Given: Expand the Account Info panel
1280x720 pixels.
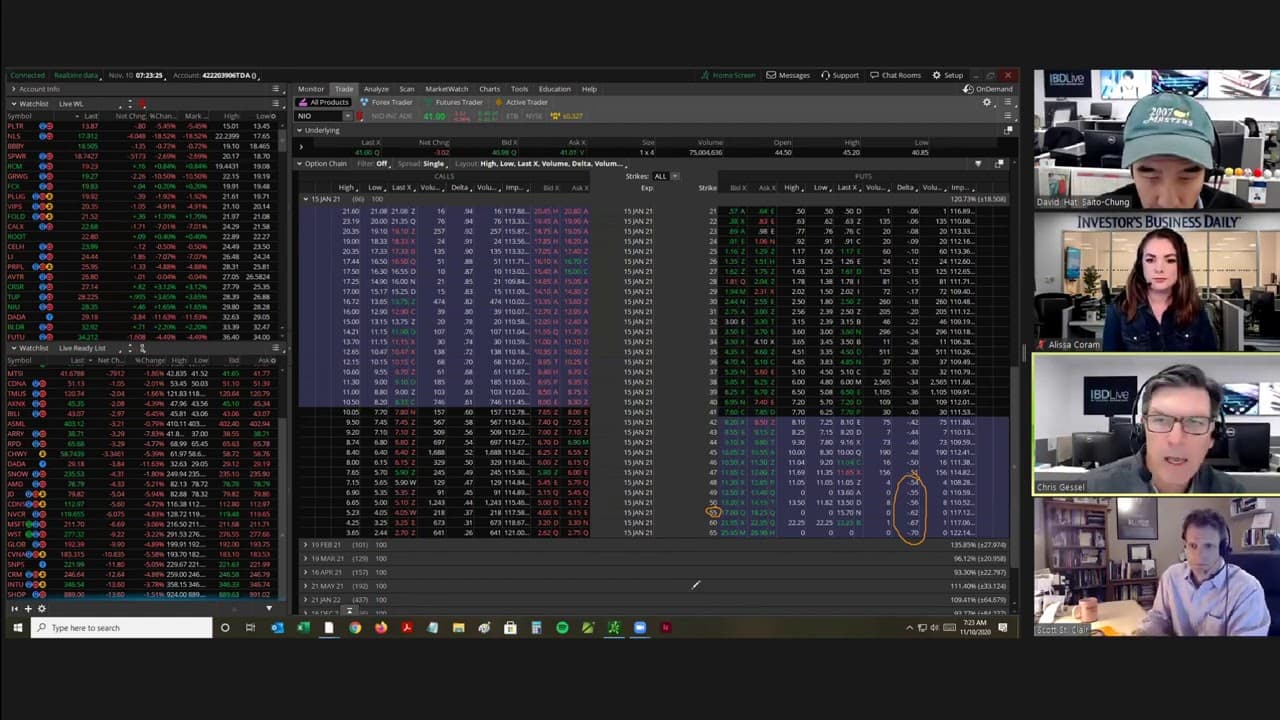Looking at the screenshot, I should (x=13, y=89).
